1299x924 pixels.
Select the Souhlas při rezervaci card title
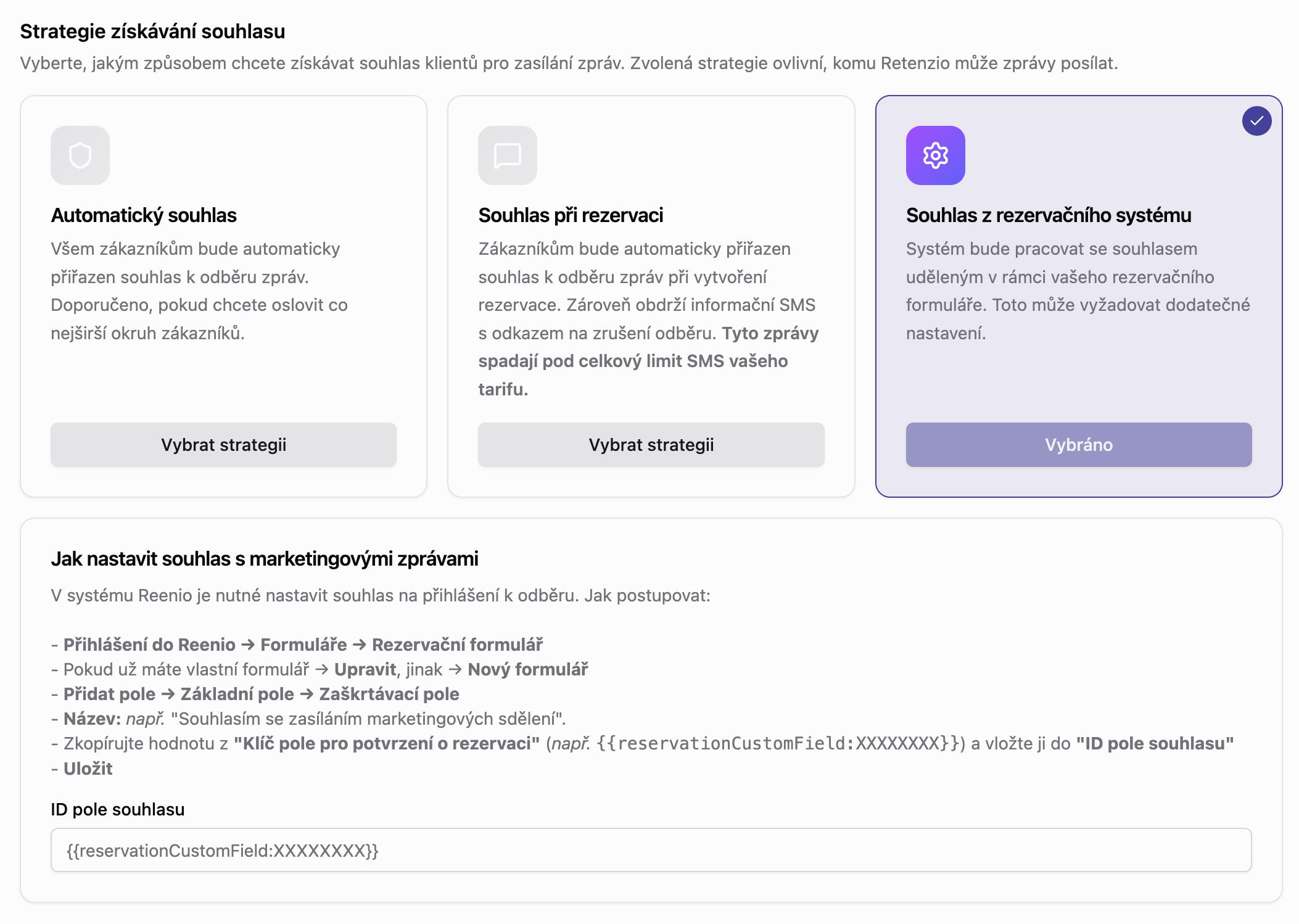click(571, 215)
